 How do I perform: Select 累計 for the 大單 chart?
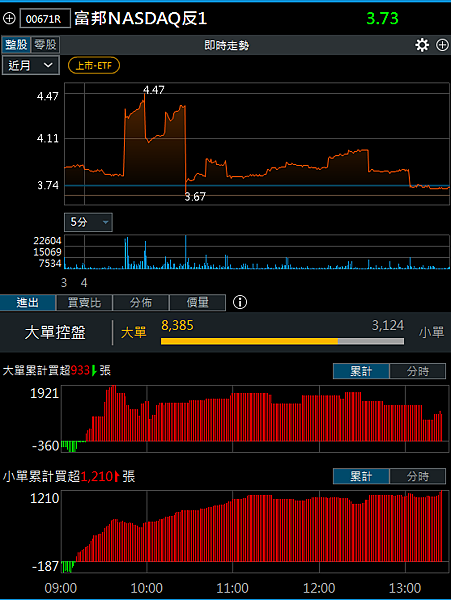pyautogui.click(x=361, y=371)
